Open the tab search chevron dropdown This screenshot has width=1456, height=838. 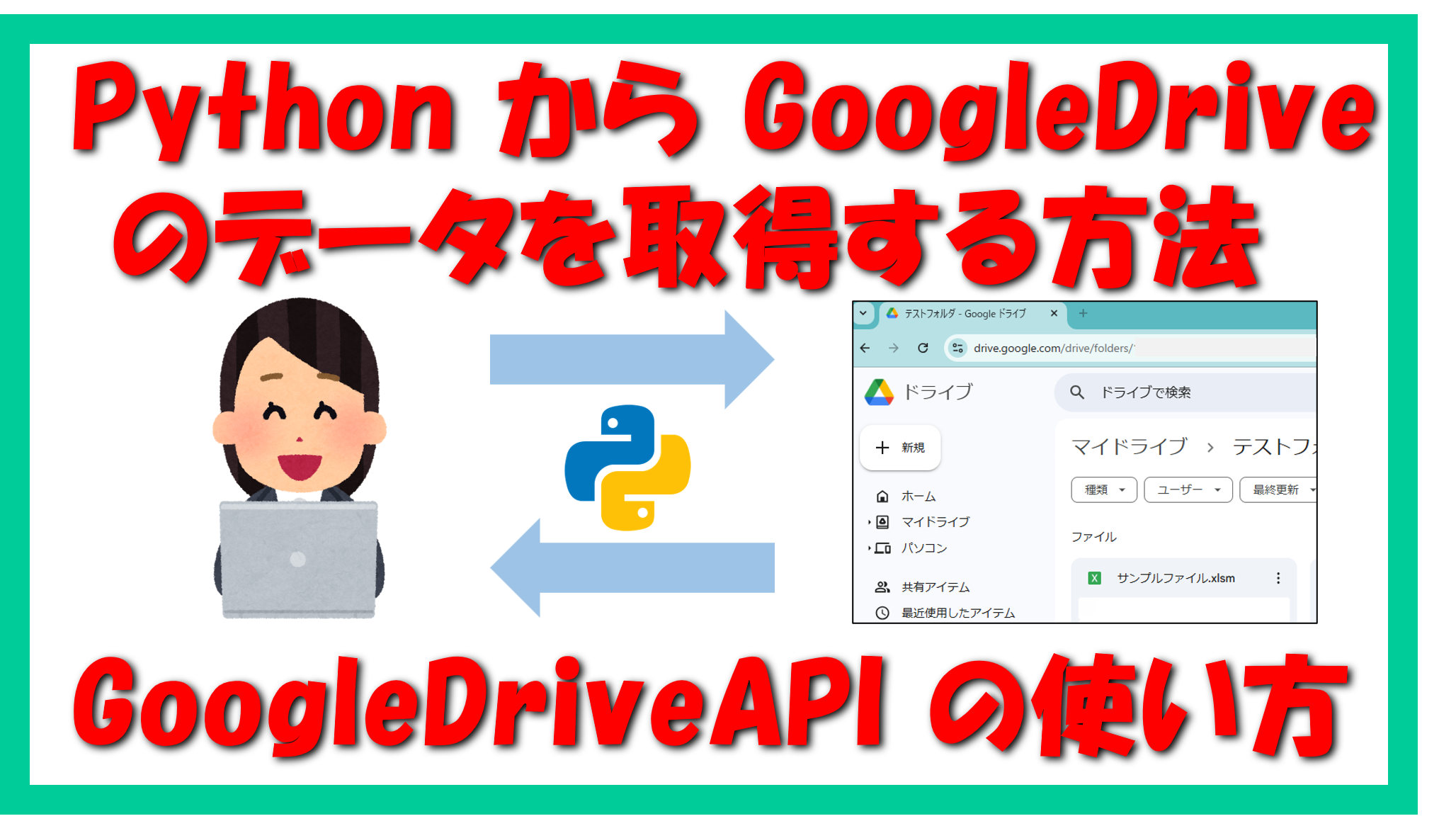pyautogui.click(x=863, y=313)
